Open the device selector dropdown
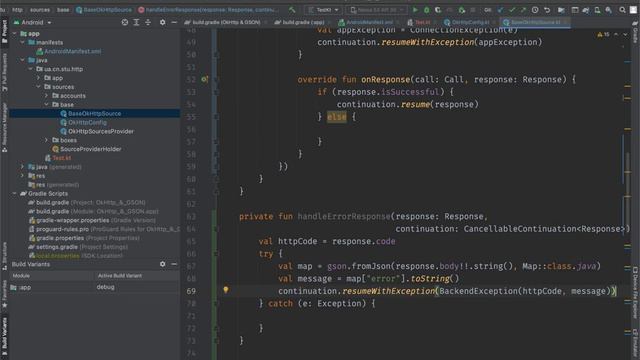This screenshot has height=360, width=640. (x=377, y=10)
